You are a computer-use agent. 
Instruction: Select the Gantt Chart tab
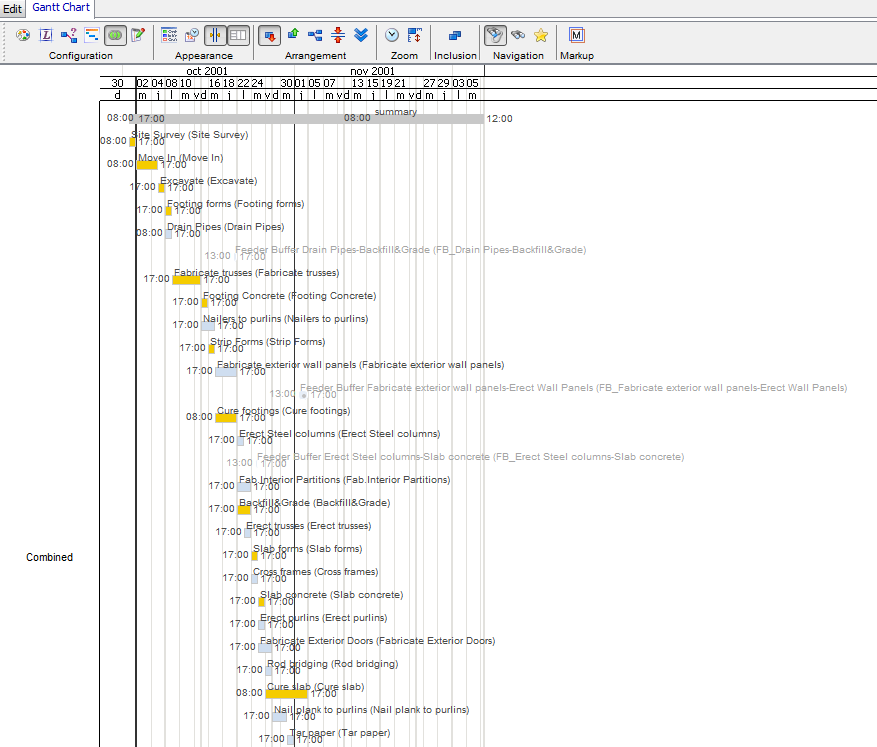pyautogui.click(x=63, y=8)
